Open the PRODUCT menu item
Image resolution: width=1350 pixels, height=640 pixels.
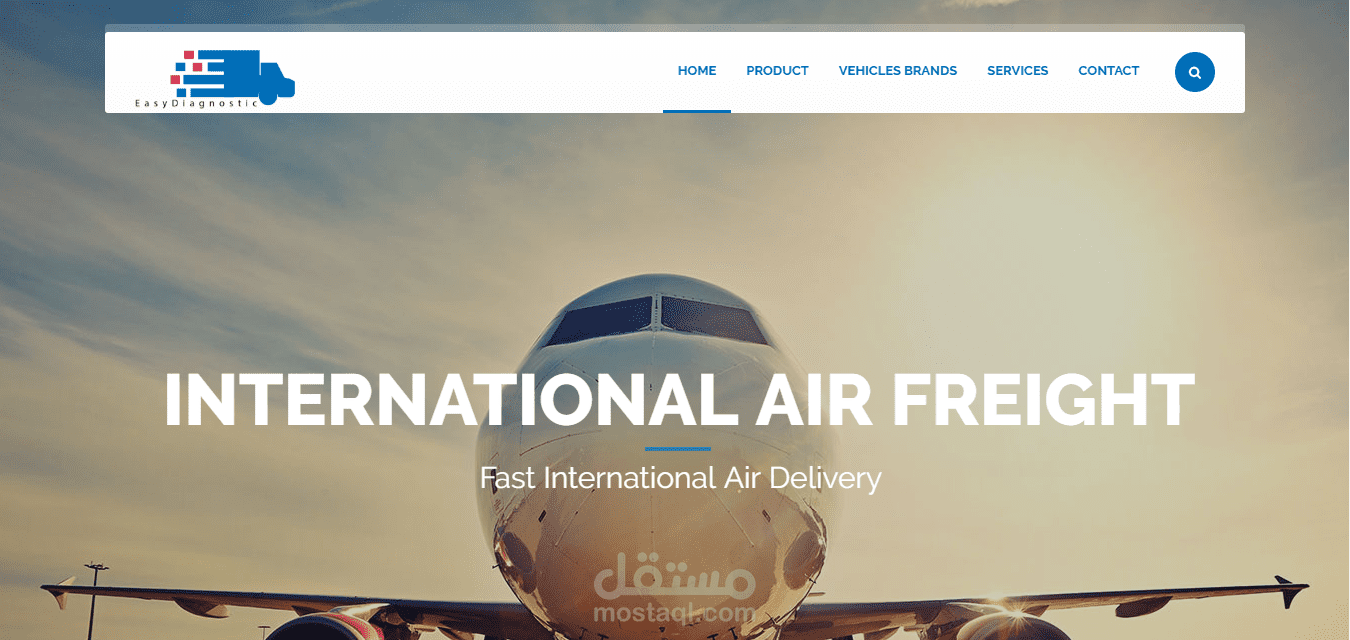tap(777, 71)
